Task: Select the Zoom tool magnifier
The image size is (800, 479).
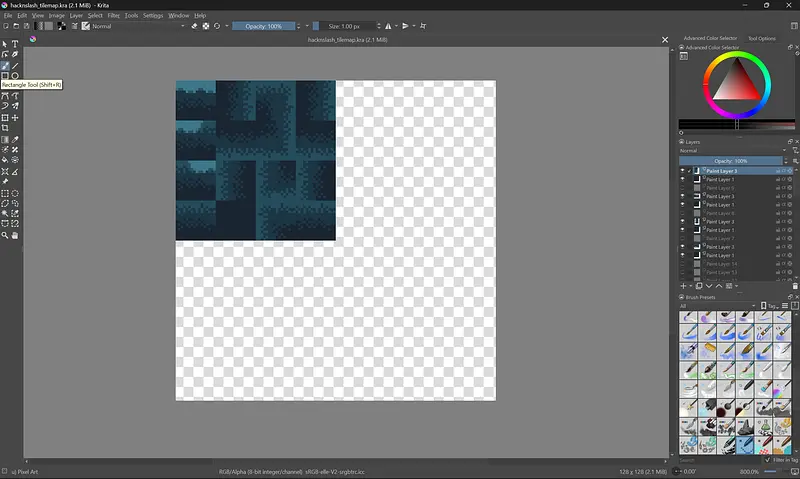Action: point(5,236)
